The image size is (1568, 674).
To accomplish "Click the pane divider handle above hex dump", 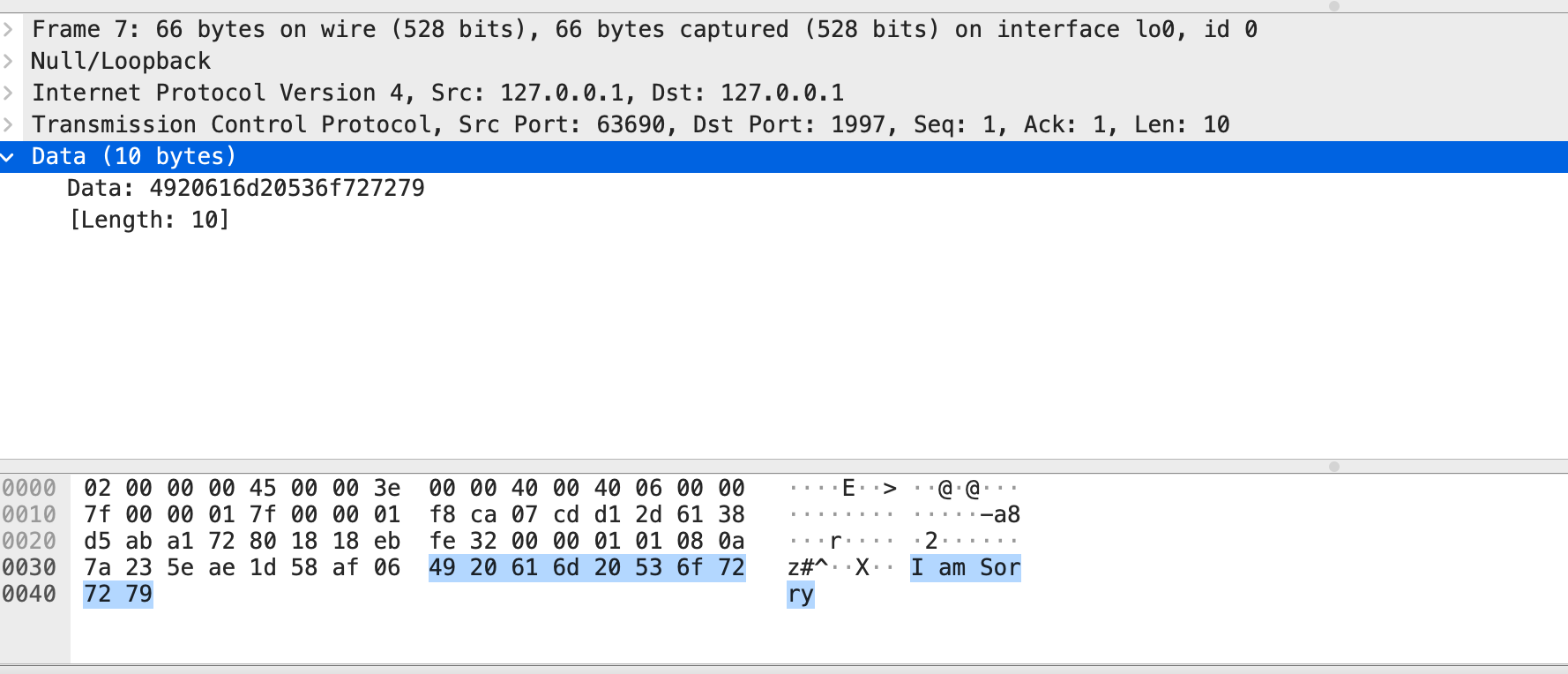I will click(x=1333, y=466).
